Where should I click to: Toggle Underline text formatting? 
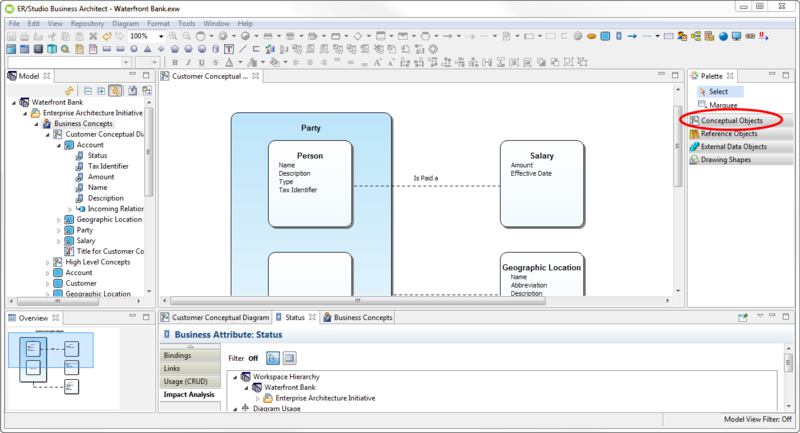pyautogui.click(x=202, y=62)
